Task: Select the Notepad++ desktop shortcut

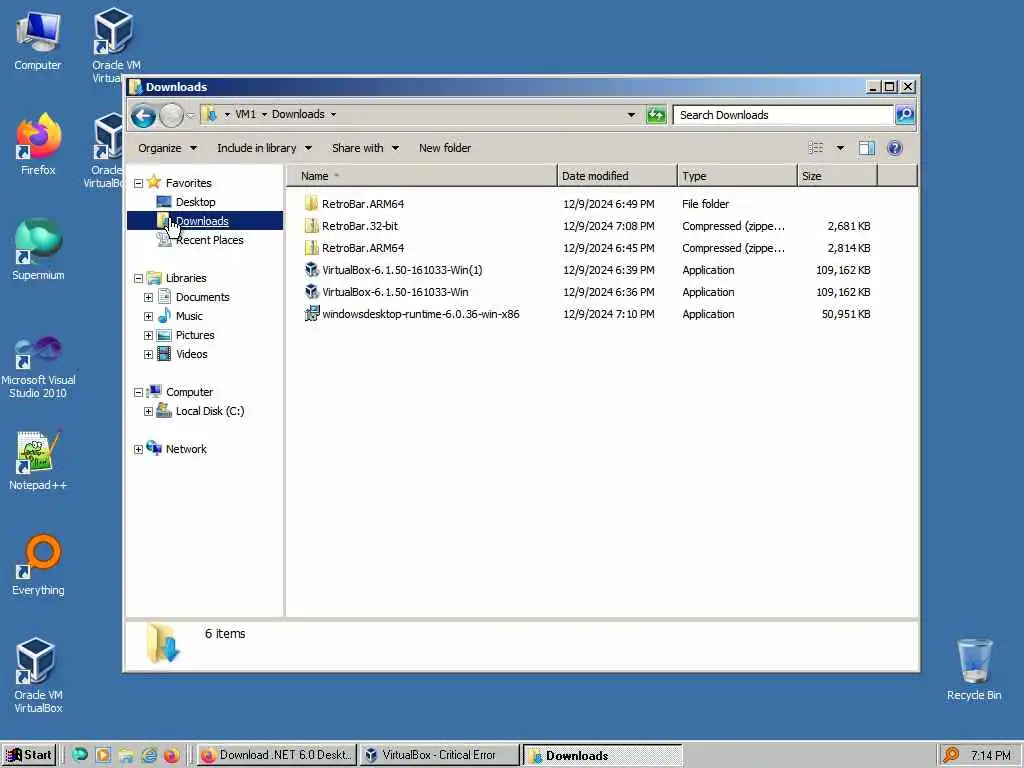Action: pyautogui.click(x=38, y=461)
